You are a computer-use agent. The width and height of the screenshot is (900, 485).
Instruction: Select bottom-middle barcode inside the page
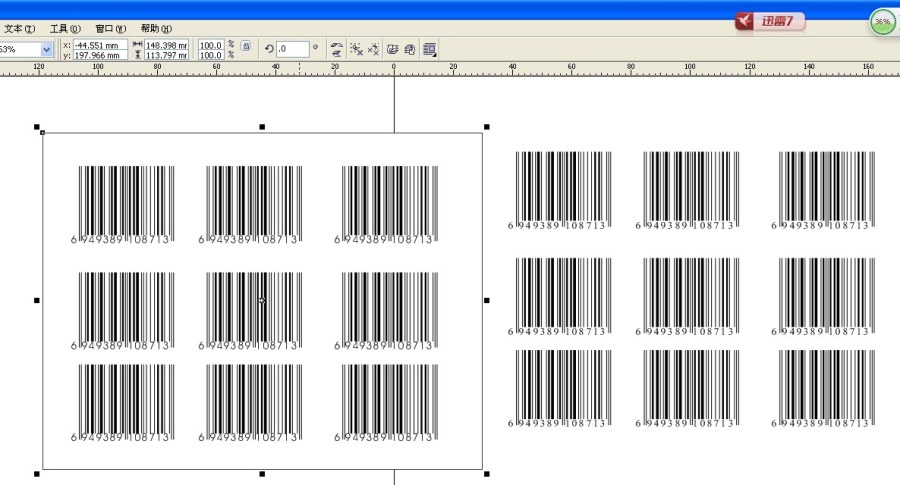point(250,403)
